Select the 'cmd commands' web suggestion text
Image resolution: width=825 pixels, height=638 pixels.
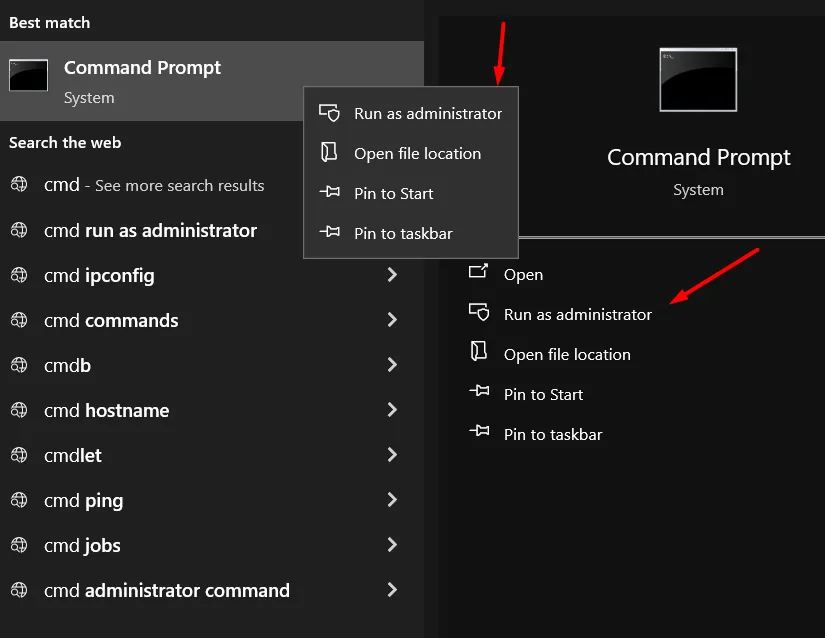[111, 320]
